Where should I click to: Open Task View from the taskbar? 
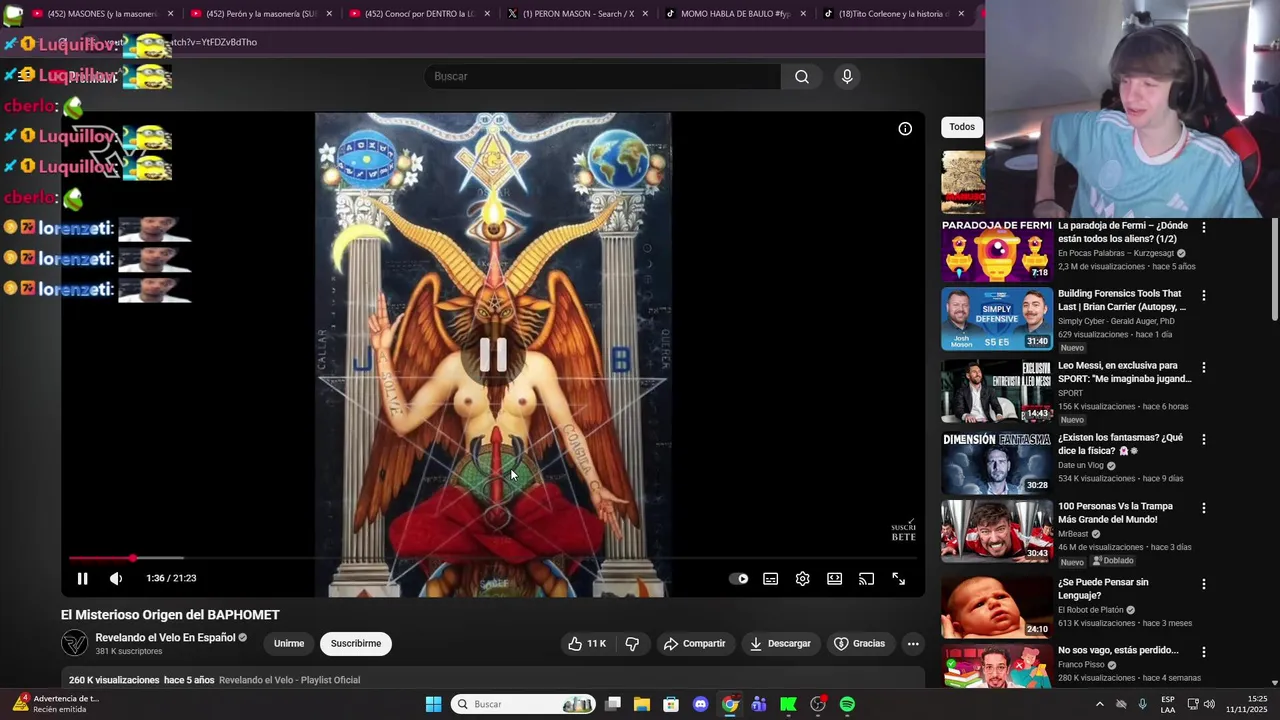[613, 704]
